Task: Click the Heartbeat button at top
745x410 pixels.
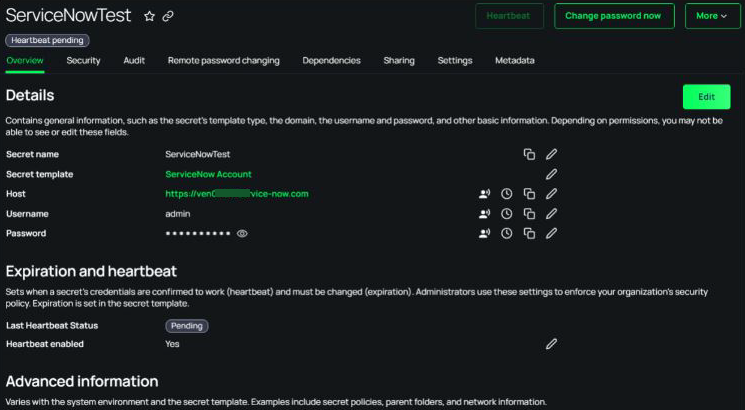Action: 509,16
